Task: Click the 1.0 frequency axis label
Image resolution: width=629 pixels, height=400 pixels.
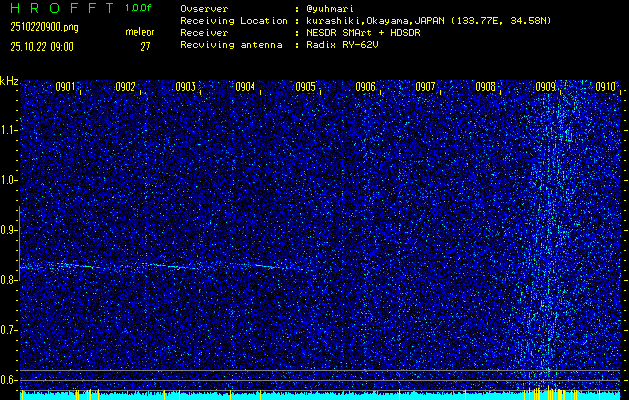Action: point(9,180)
